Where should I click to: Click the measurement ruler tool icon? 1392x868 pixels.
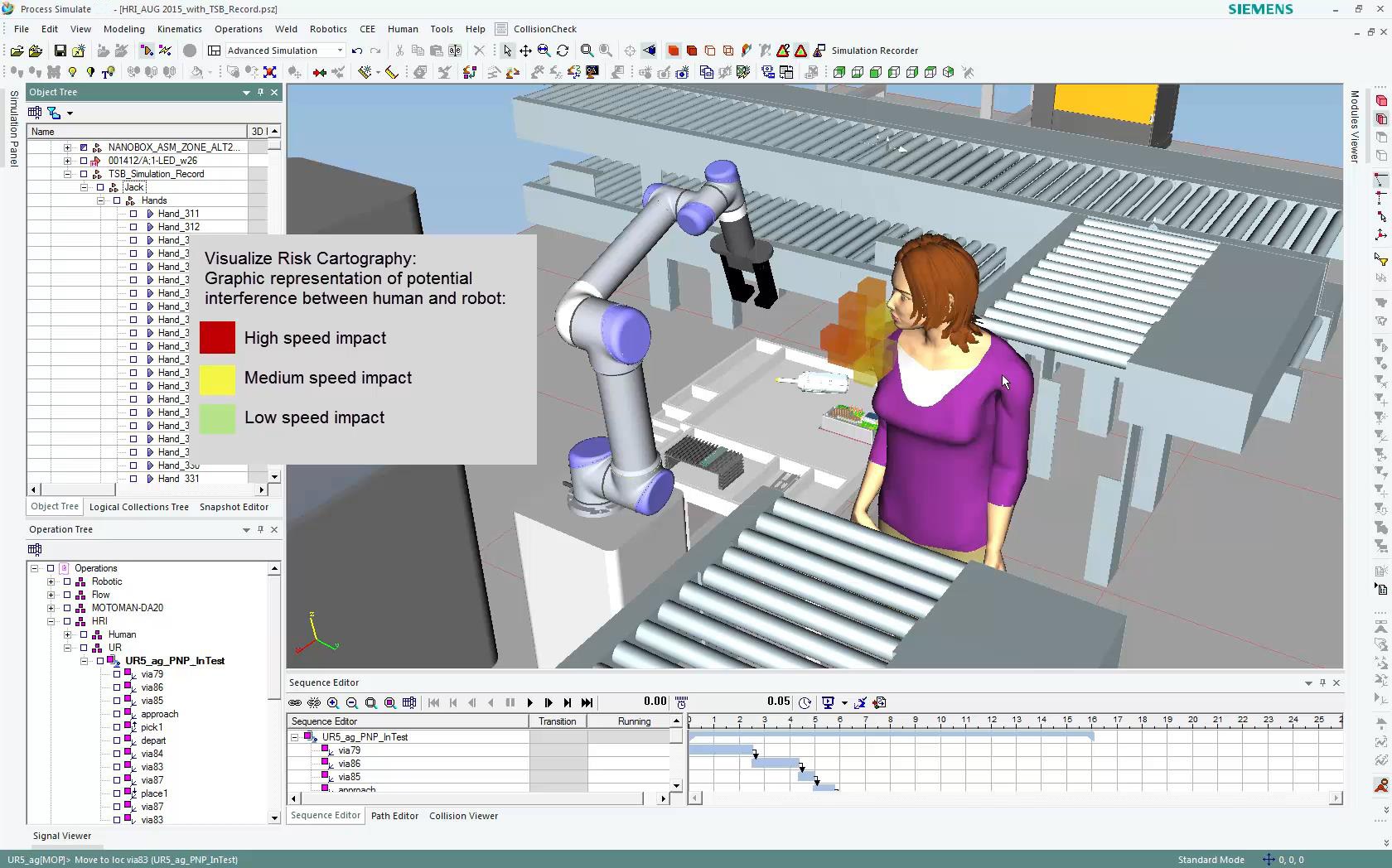[x=392, y=72]
